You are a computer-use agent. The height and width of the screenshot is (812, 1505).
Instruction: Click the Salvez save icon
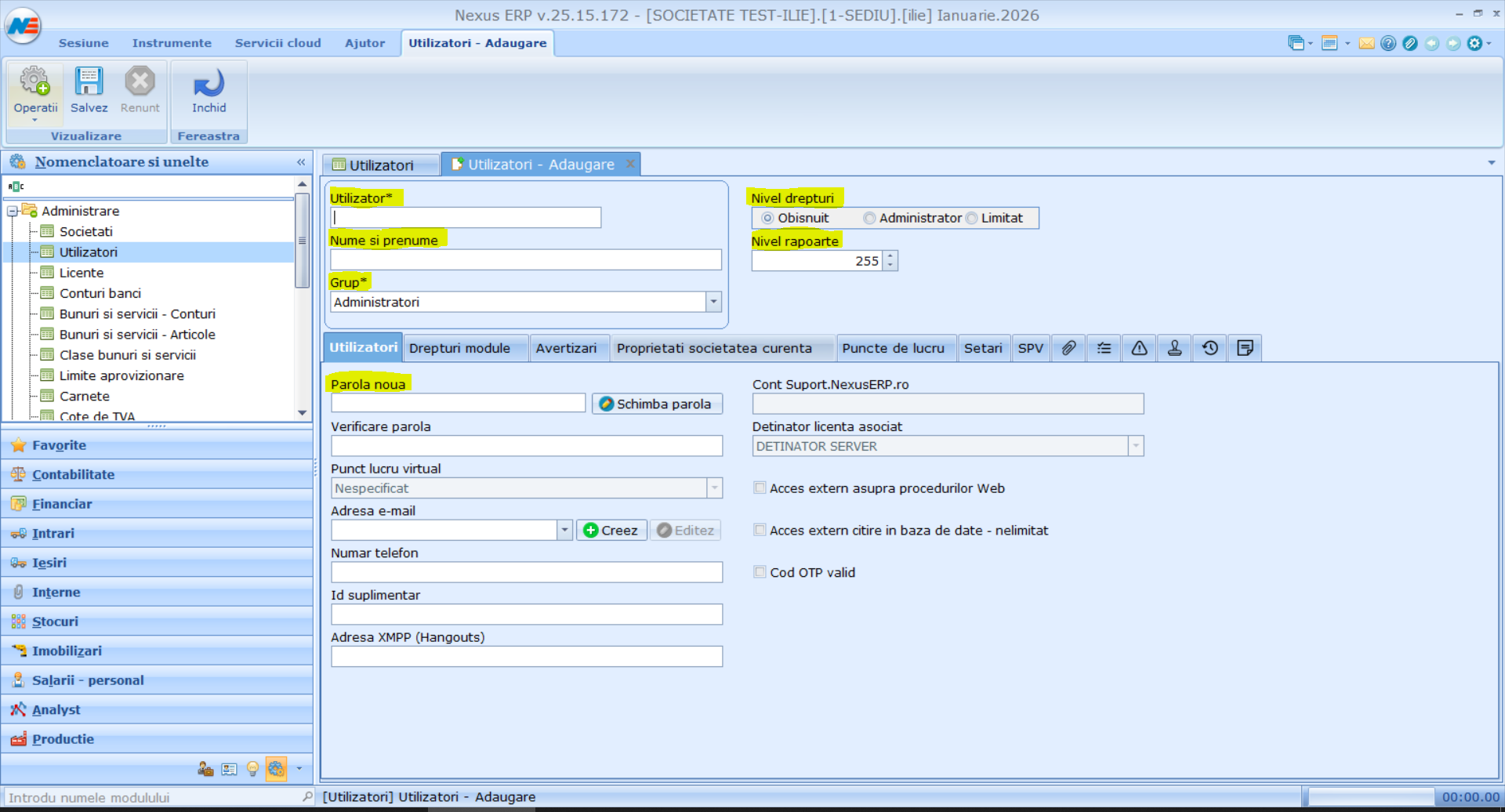tap(89, 82)
